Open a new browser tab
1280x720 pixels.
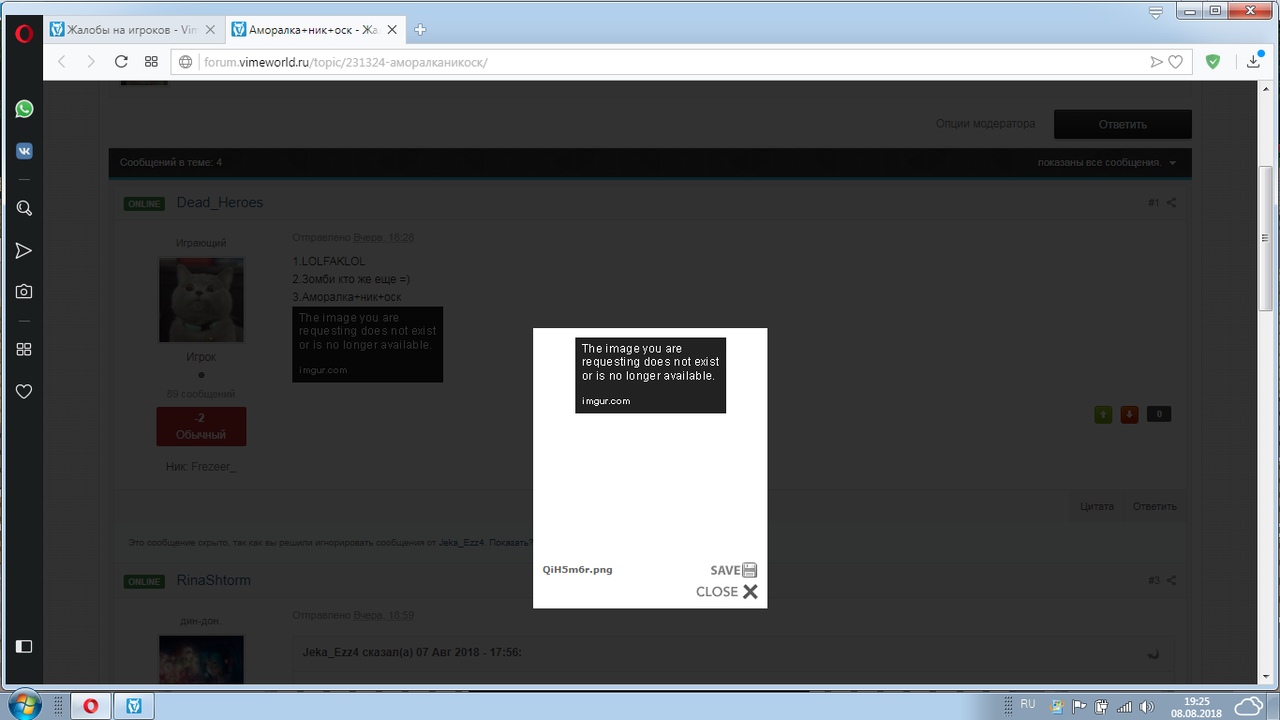point(420,30)
